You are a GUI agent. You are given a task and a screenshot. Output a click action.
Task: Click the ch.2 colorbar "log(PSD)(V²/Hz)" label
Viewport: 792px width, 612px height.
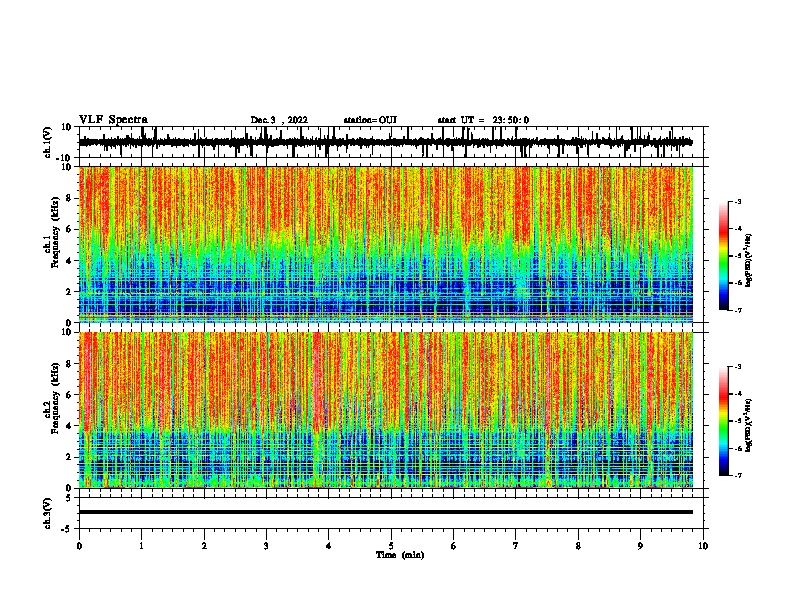point(749,425)
